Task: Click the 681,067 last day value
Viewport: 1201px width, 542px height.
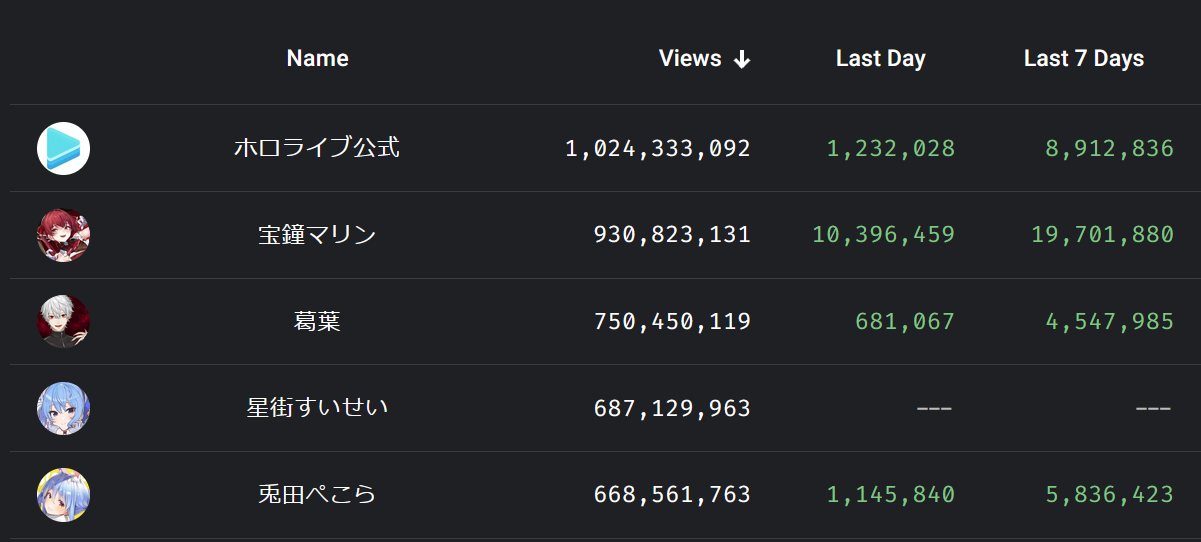Action: [905, 322]
